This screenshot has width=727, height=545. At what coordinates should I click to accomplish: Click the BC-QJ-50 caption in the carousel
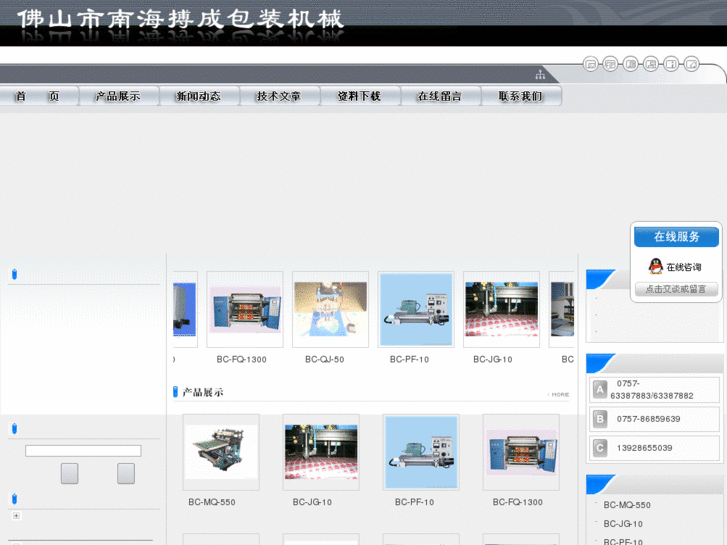pos(325,359)
